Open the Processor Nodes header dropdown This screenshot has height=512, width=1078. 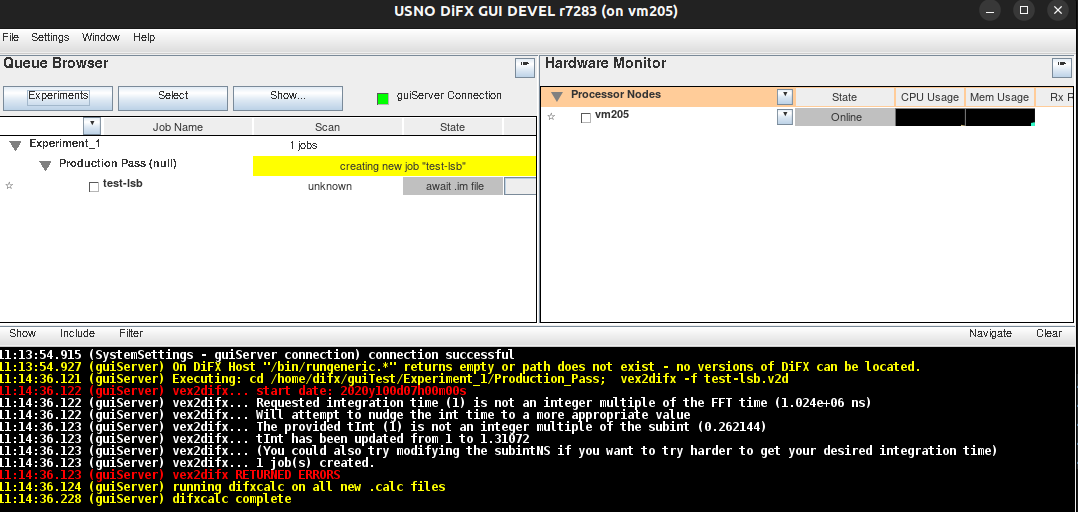tap(785, 97)
